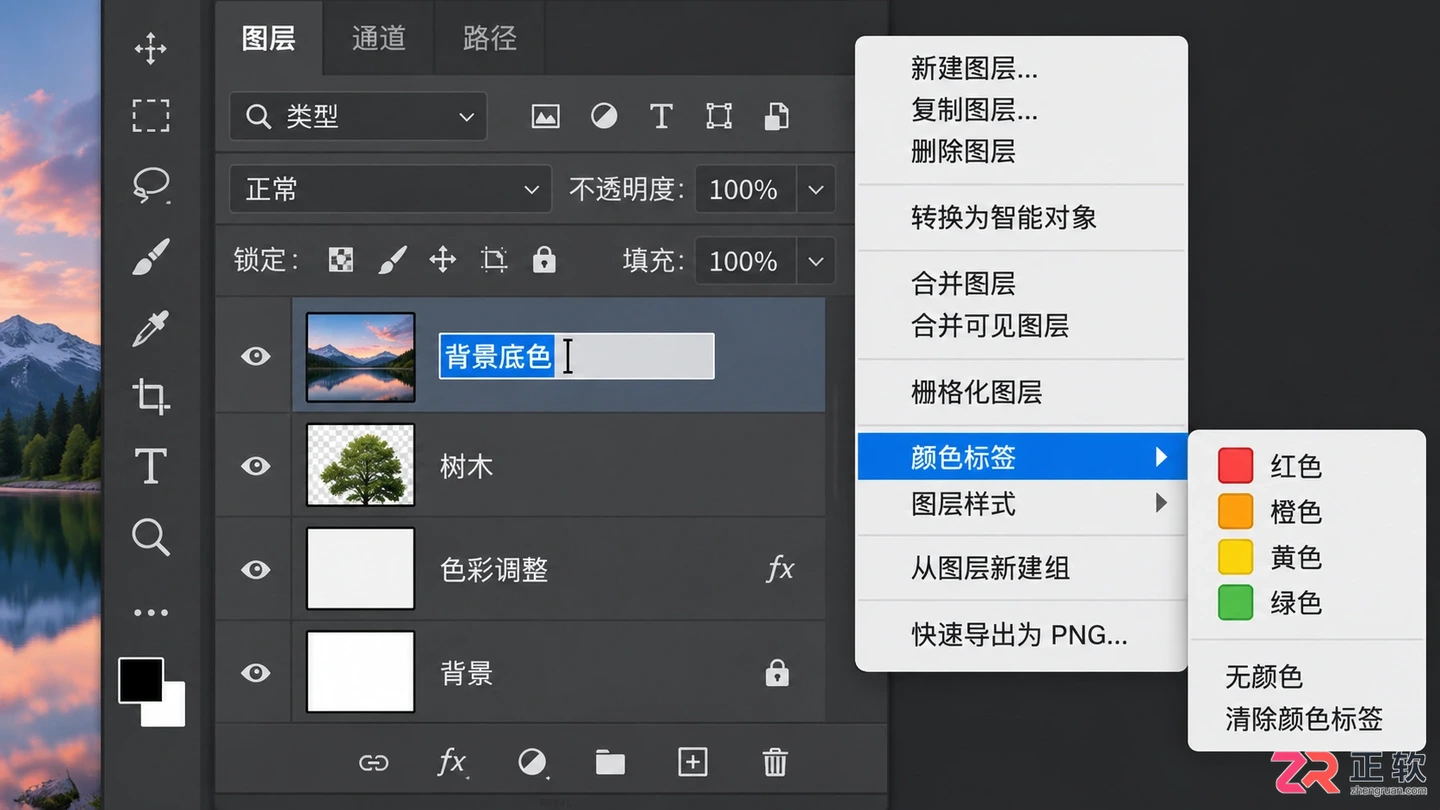Select the Eyedropper tool
1440x810 pixels.
click(151, 328)
